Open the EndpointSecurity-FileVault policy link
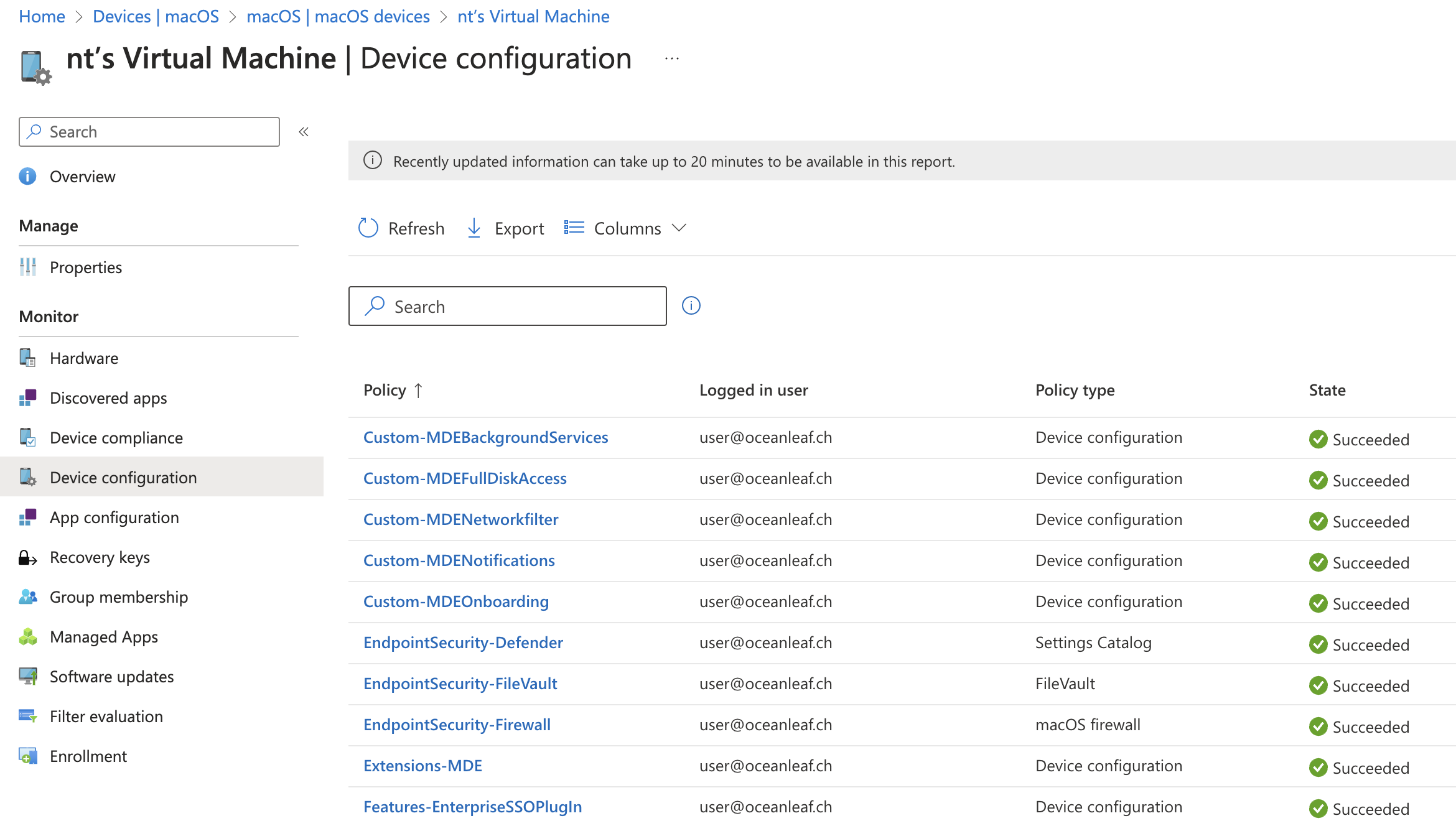Image resolution: width=1456 pixels, height=826 pixels. tap(460, 684)
